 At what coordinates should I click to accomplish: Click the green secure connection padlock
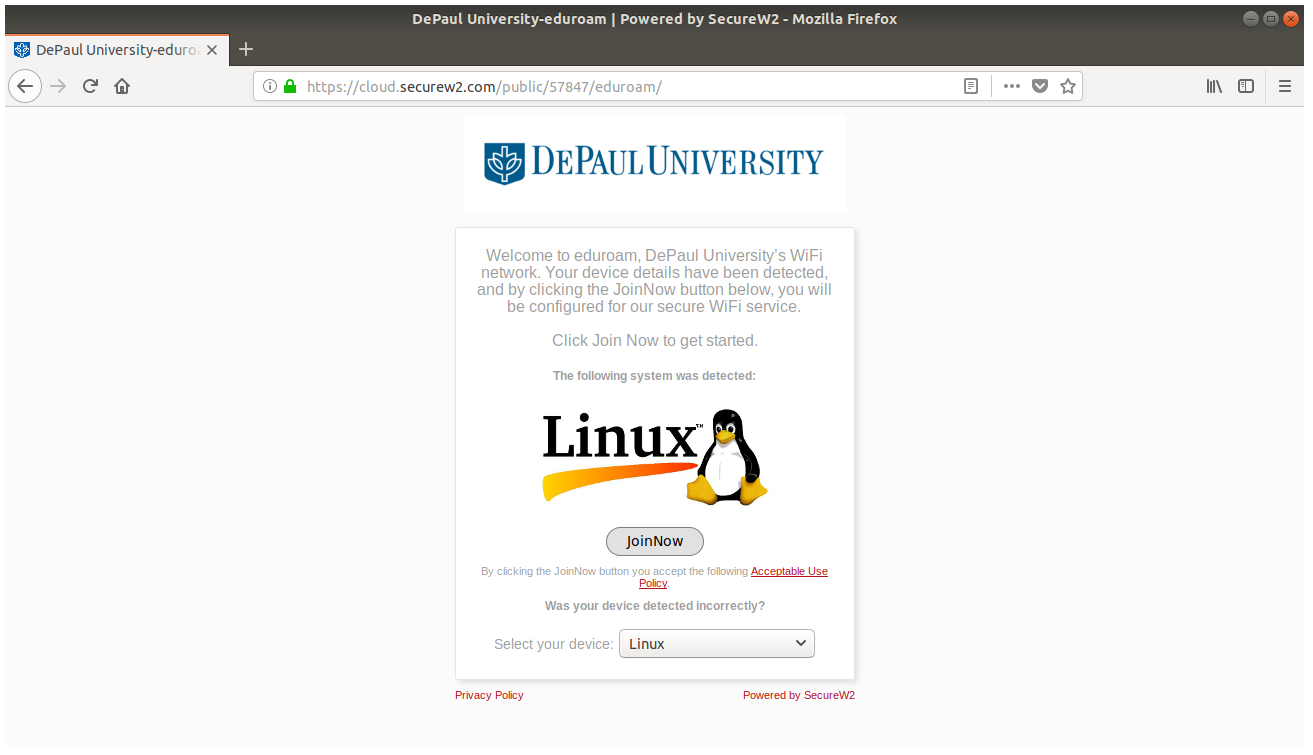(290, 86)
